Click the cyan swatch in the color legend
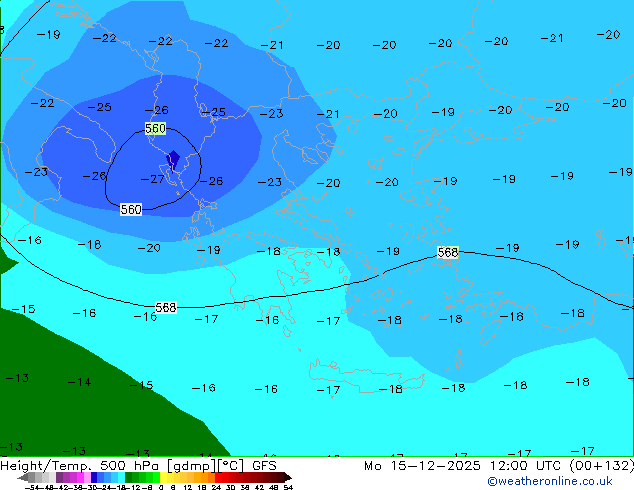 pyautogui.click(x=121, y=477)
